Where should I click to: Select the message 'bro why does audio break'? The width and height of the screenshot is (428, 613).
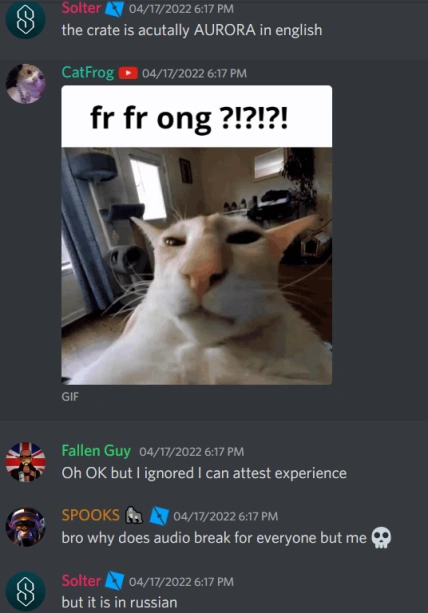(214, 538)
